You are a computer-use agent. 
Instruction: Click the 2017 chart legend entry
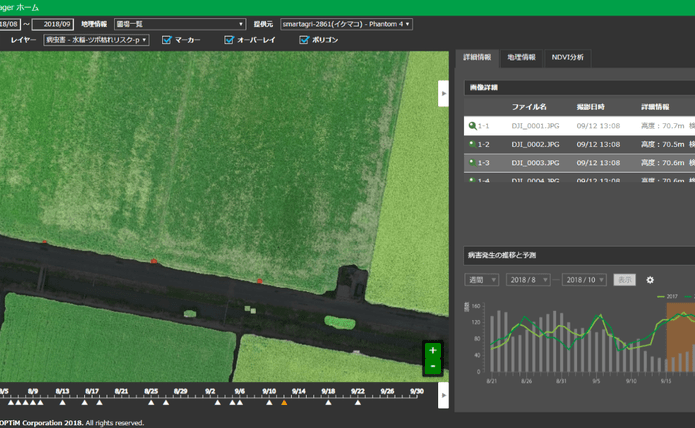coord(668,296)
